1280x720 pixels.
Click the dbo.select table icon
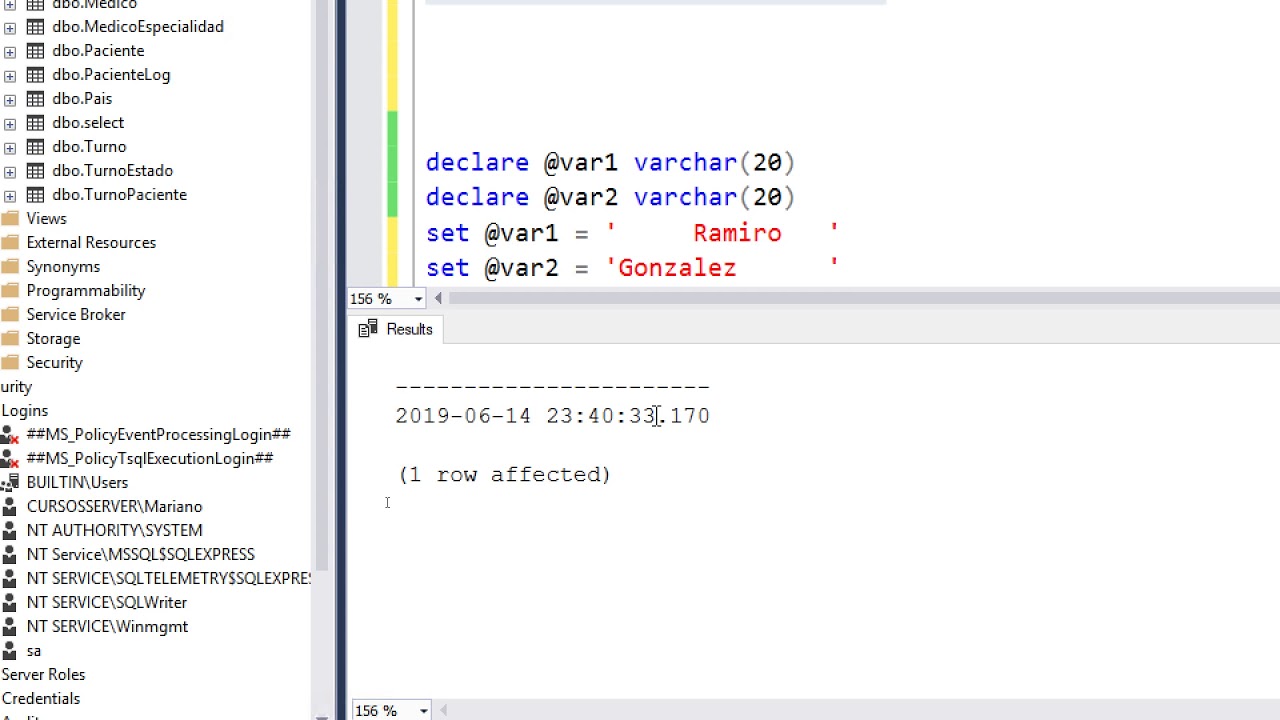pos(35,123)
